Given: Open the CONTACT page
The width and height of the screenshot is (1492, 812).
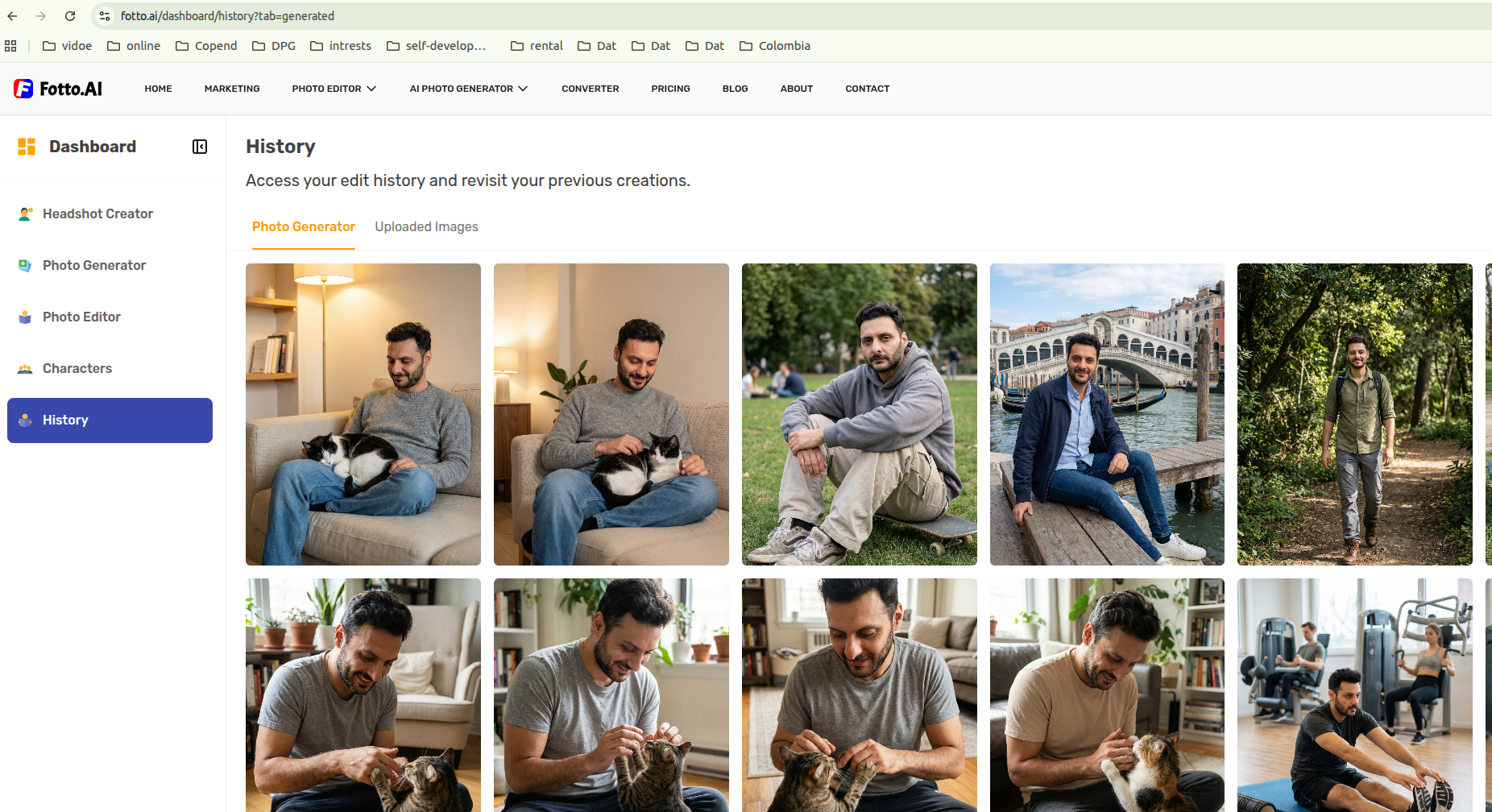Looking at the screenshot, I should (867, 89).
